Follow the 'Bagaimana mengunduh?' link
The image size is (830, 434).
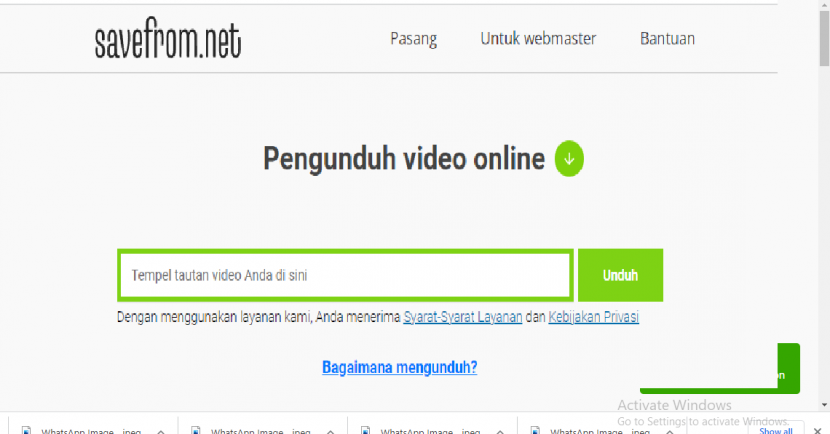click(x=400, y=367)
